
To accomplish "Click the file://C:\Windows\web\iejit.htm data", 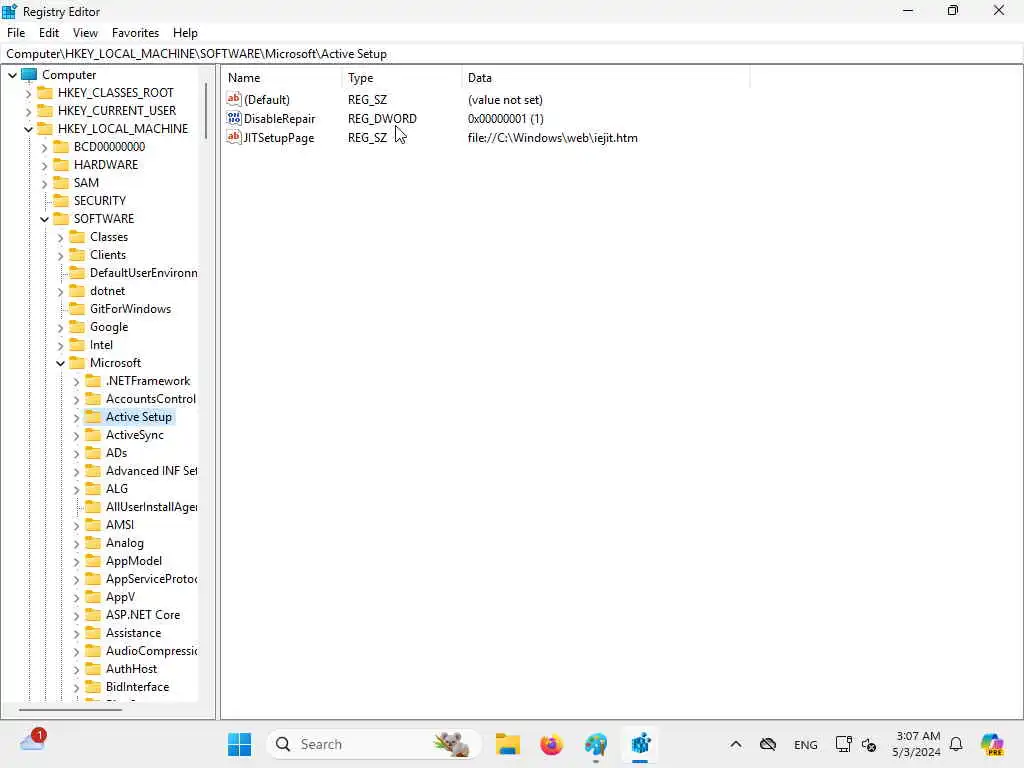I will click(552, 137).
